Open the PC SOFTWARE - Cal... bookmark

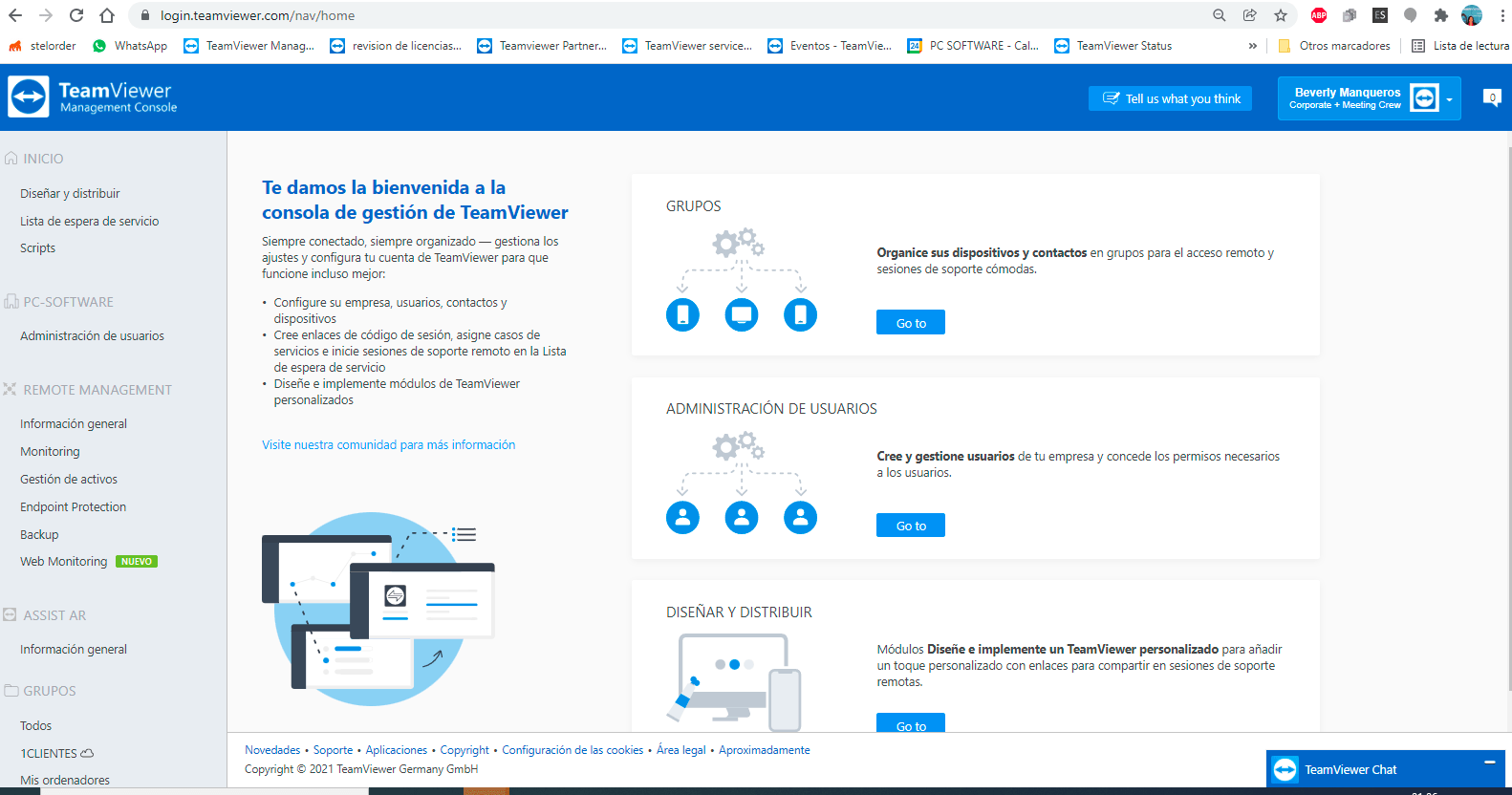(973, 46)
